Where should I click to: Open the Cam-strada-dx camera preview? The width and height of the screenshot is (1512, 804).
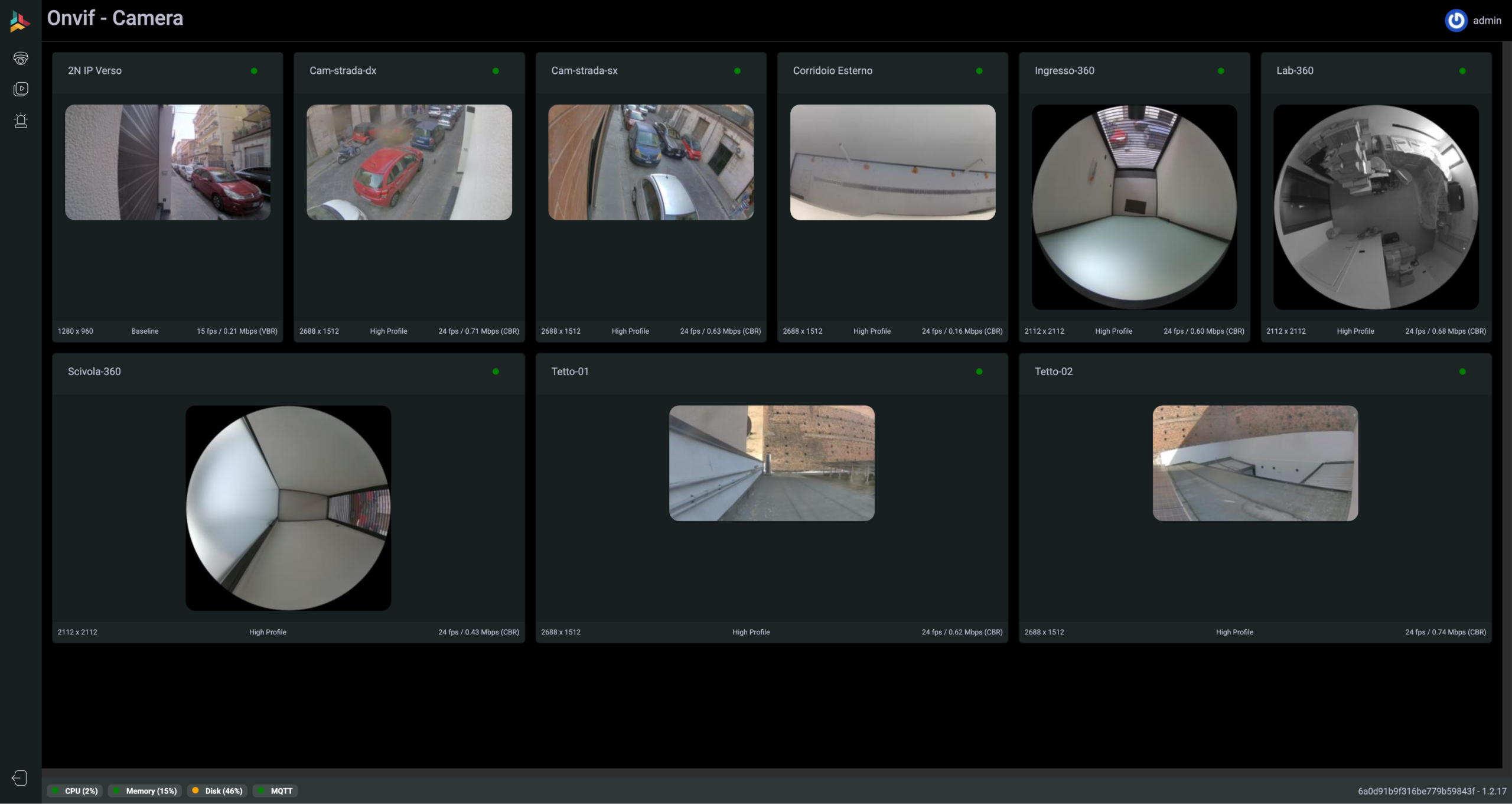pyautogui.click(x=409, y=162)
